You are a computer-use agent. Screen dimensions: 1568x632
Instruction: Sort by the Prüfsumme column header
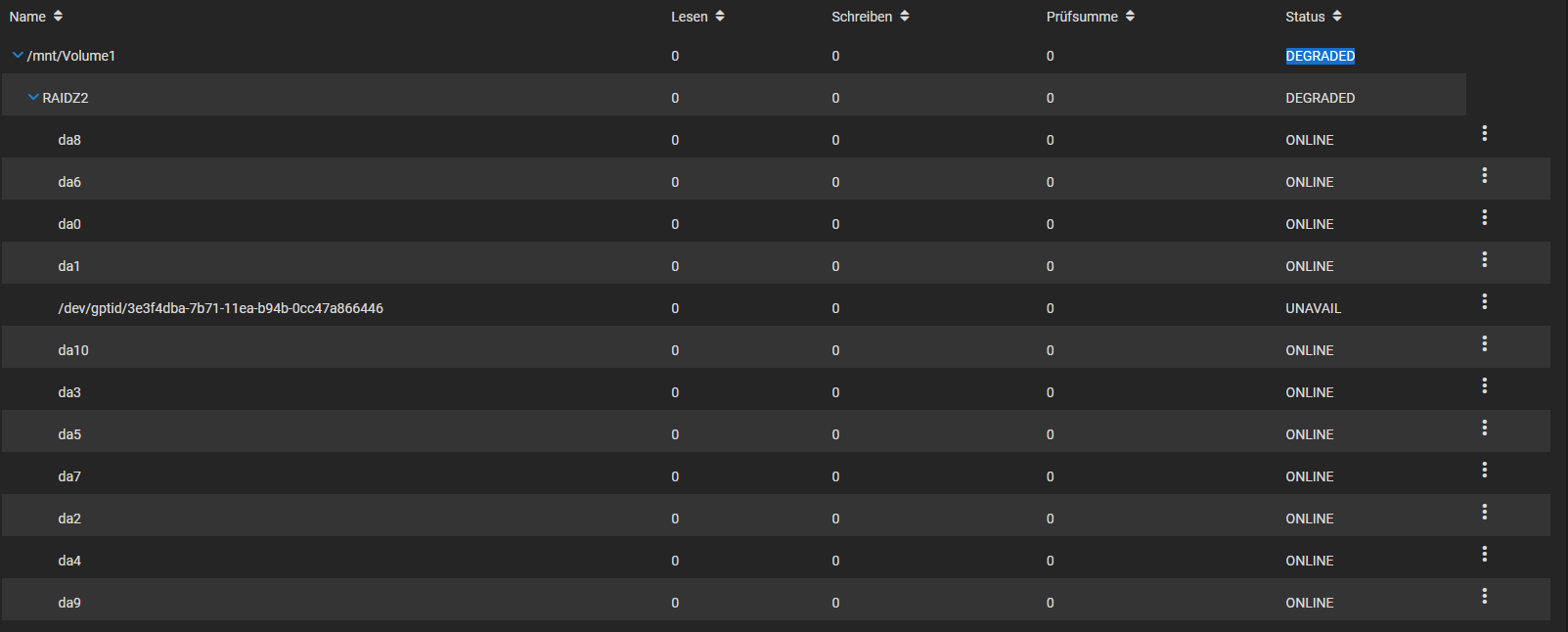(1090, 17)
